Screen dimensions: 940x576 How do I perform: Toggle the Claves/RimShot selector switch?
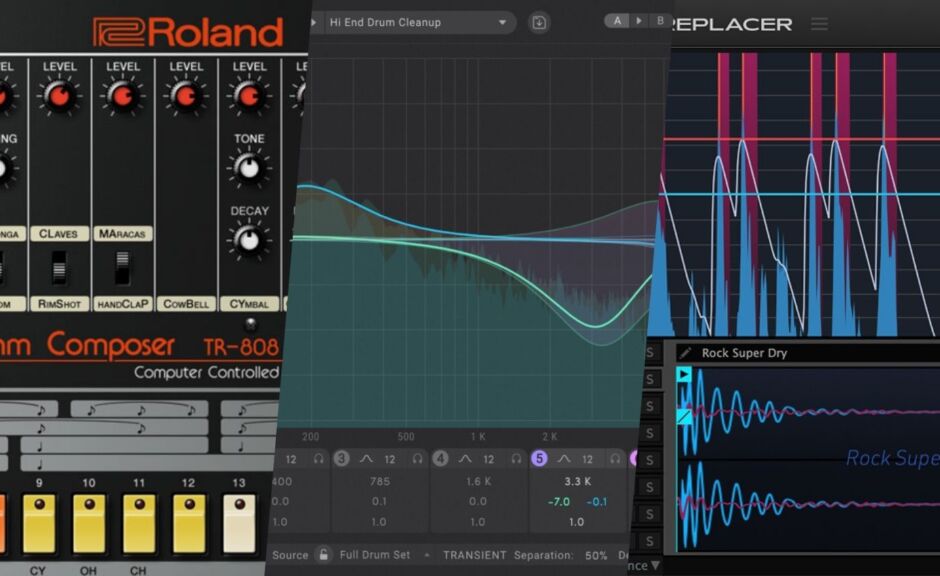coord(59,267)
